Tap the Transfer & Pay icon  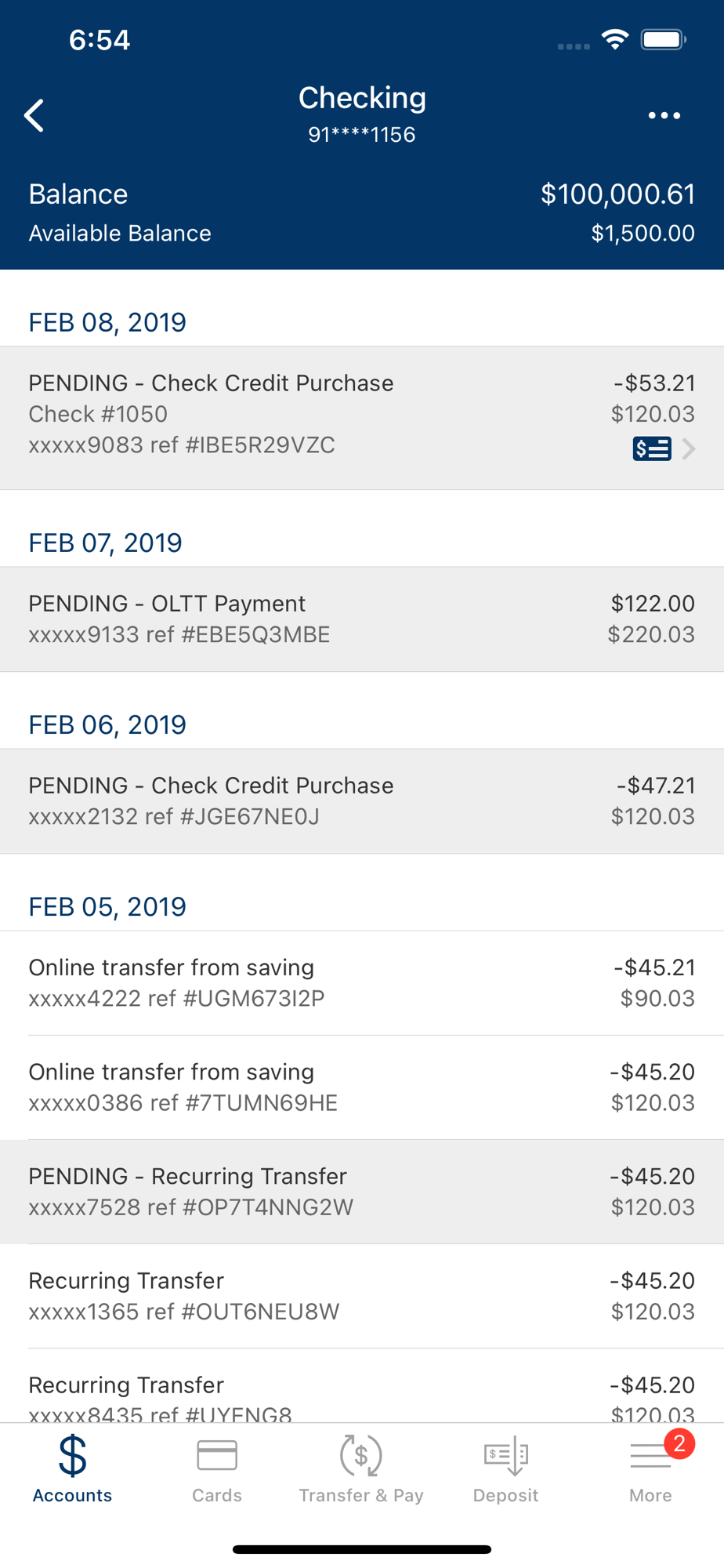point(361,1456)
